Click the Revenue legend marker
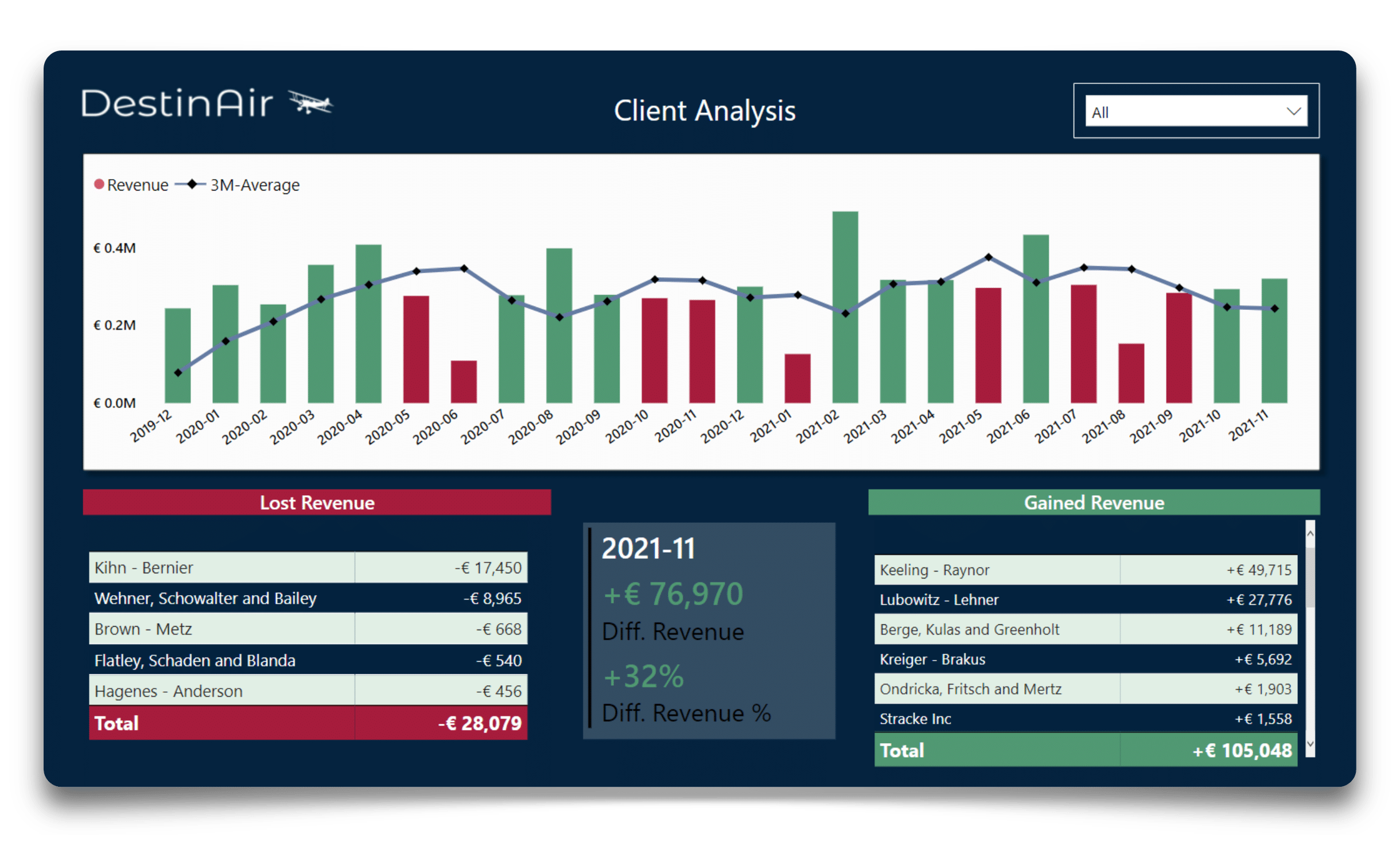 tap(99, 184)
